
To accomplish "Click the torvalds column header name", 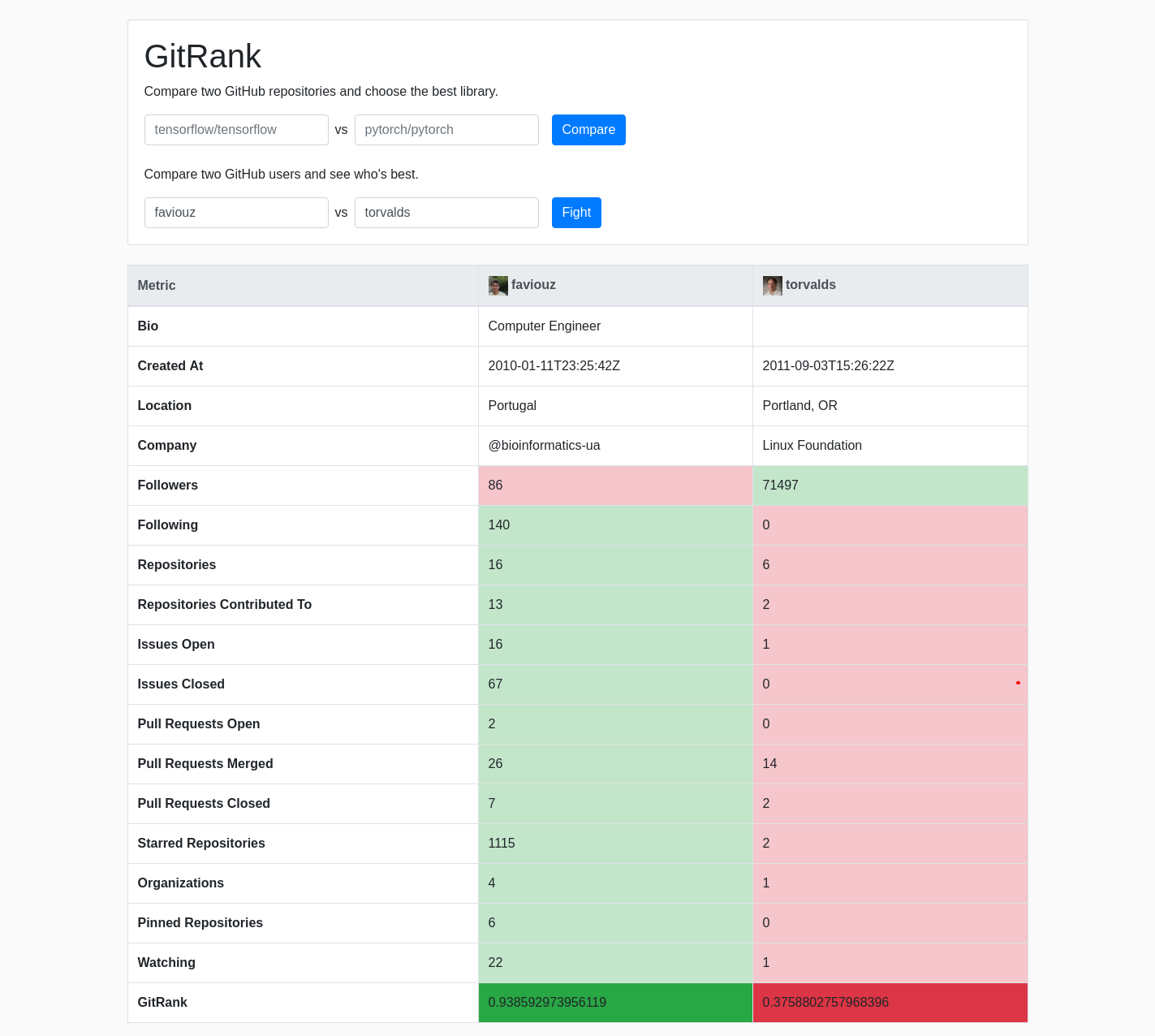I will (x=811, y=285).
